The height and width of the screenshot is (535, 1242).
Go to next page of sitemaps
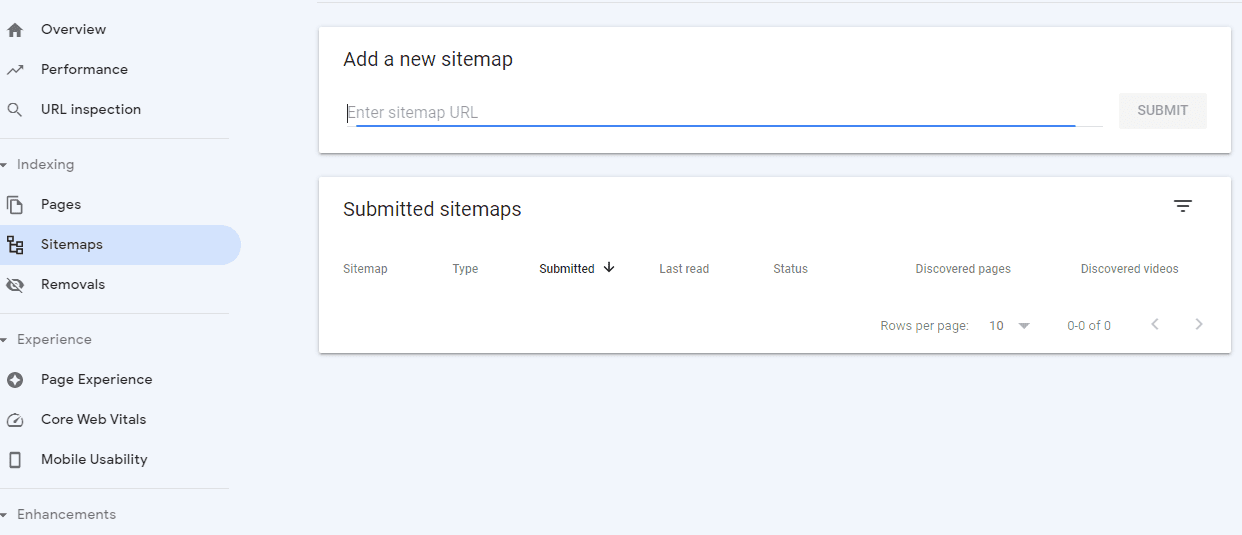click(1199, 325)
